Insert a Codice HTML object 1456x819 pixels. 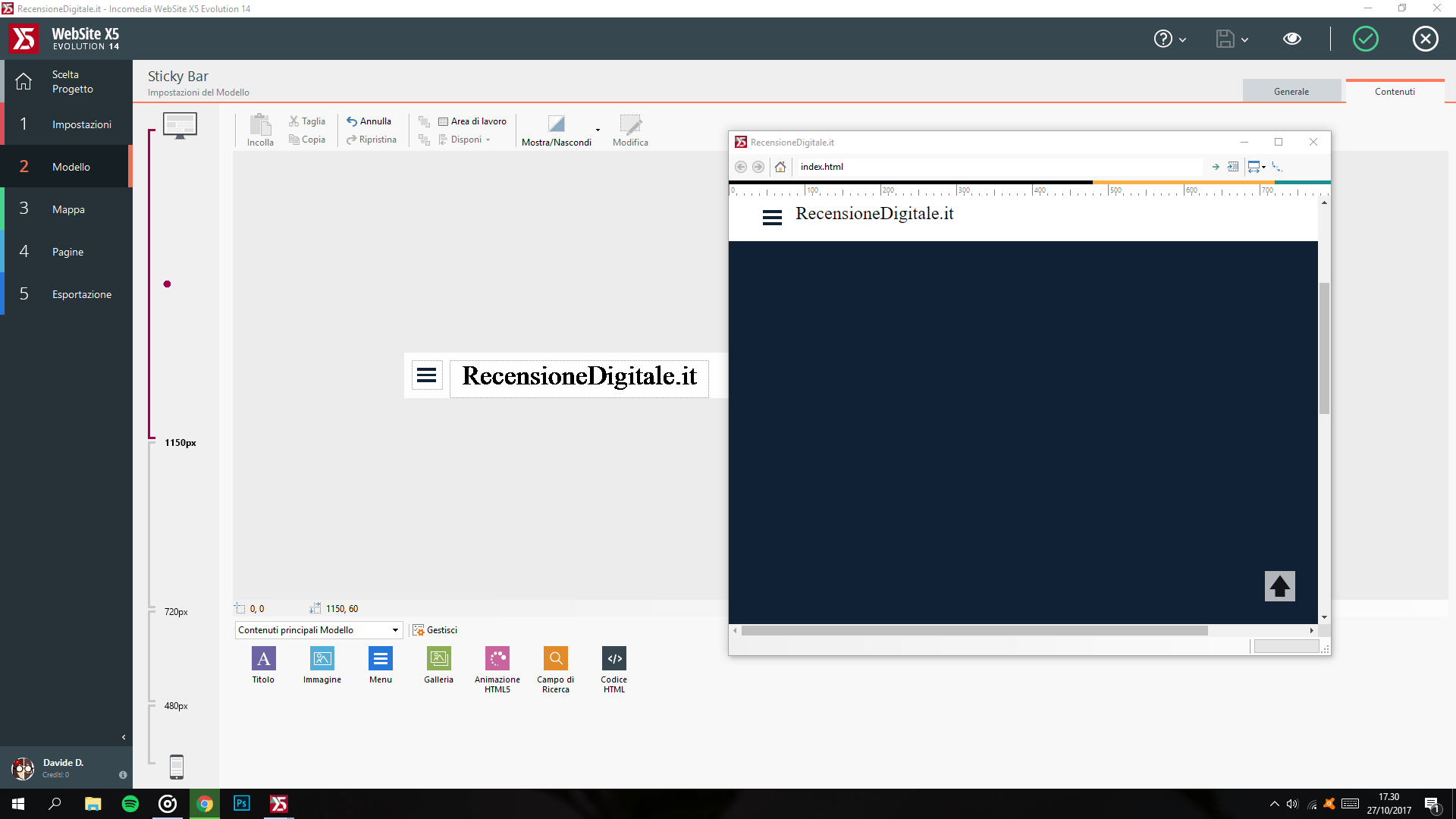(614, 670)
